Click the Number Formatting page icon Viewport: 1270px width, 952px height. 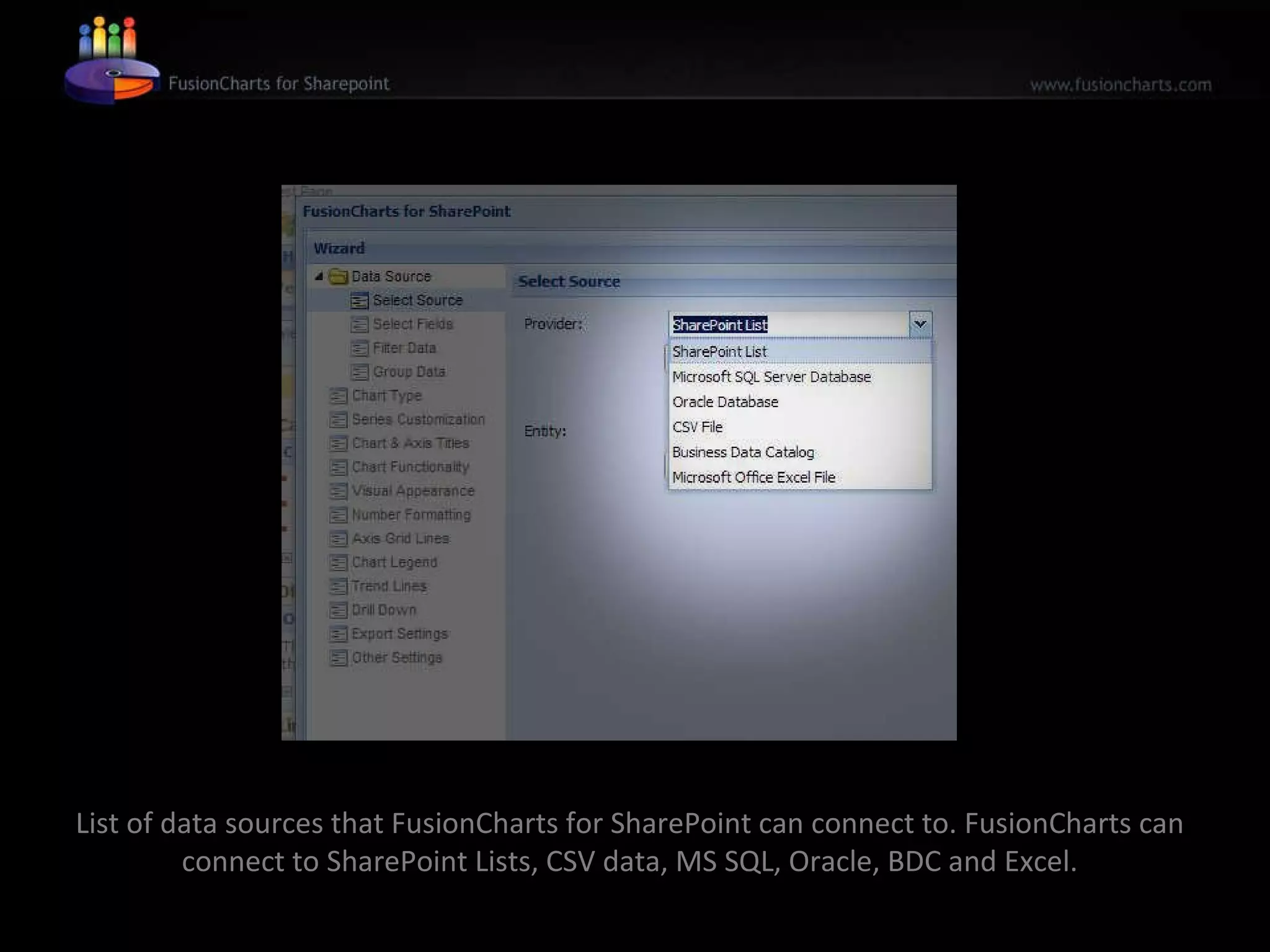pyautogui.click(x=338, y=515)
